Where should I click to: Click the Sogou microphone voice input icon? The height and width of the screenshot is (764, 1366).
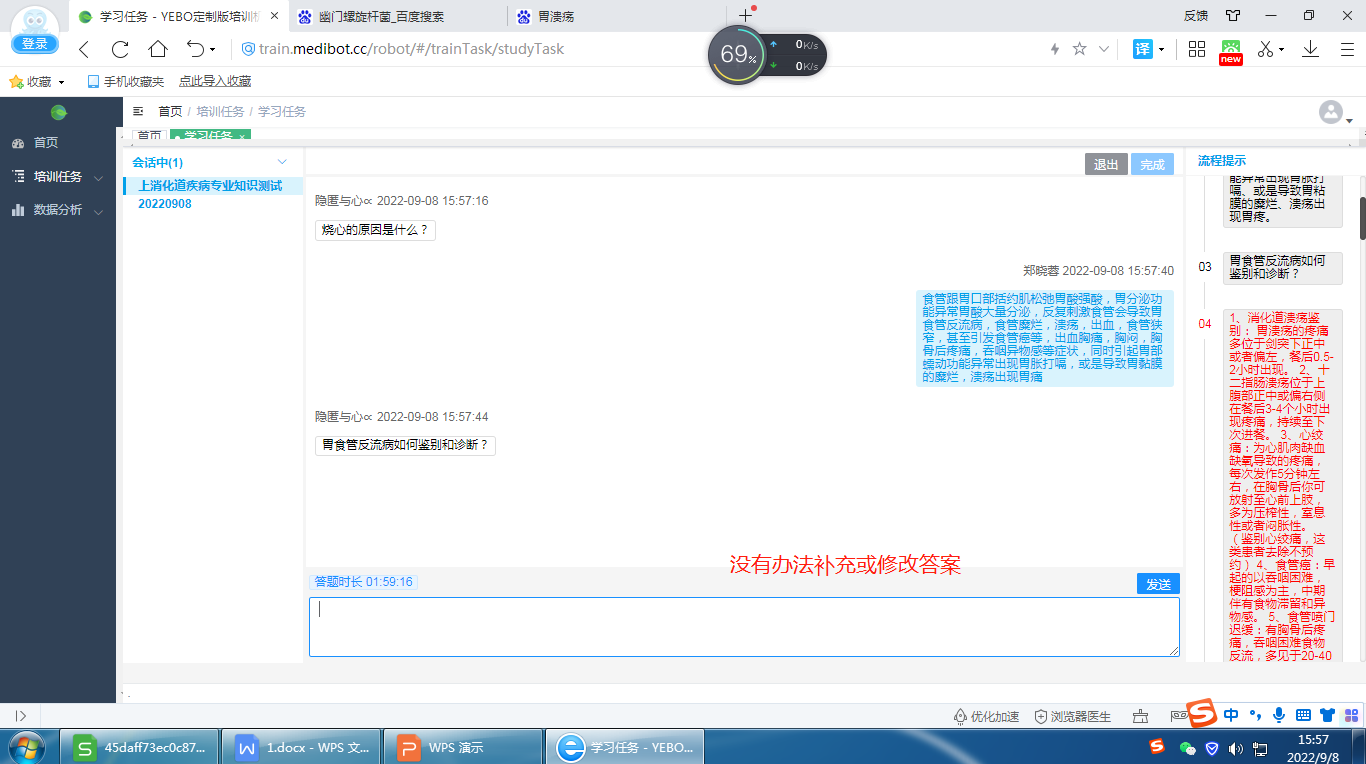click(1278, 714)
